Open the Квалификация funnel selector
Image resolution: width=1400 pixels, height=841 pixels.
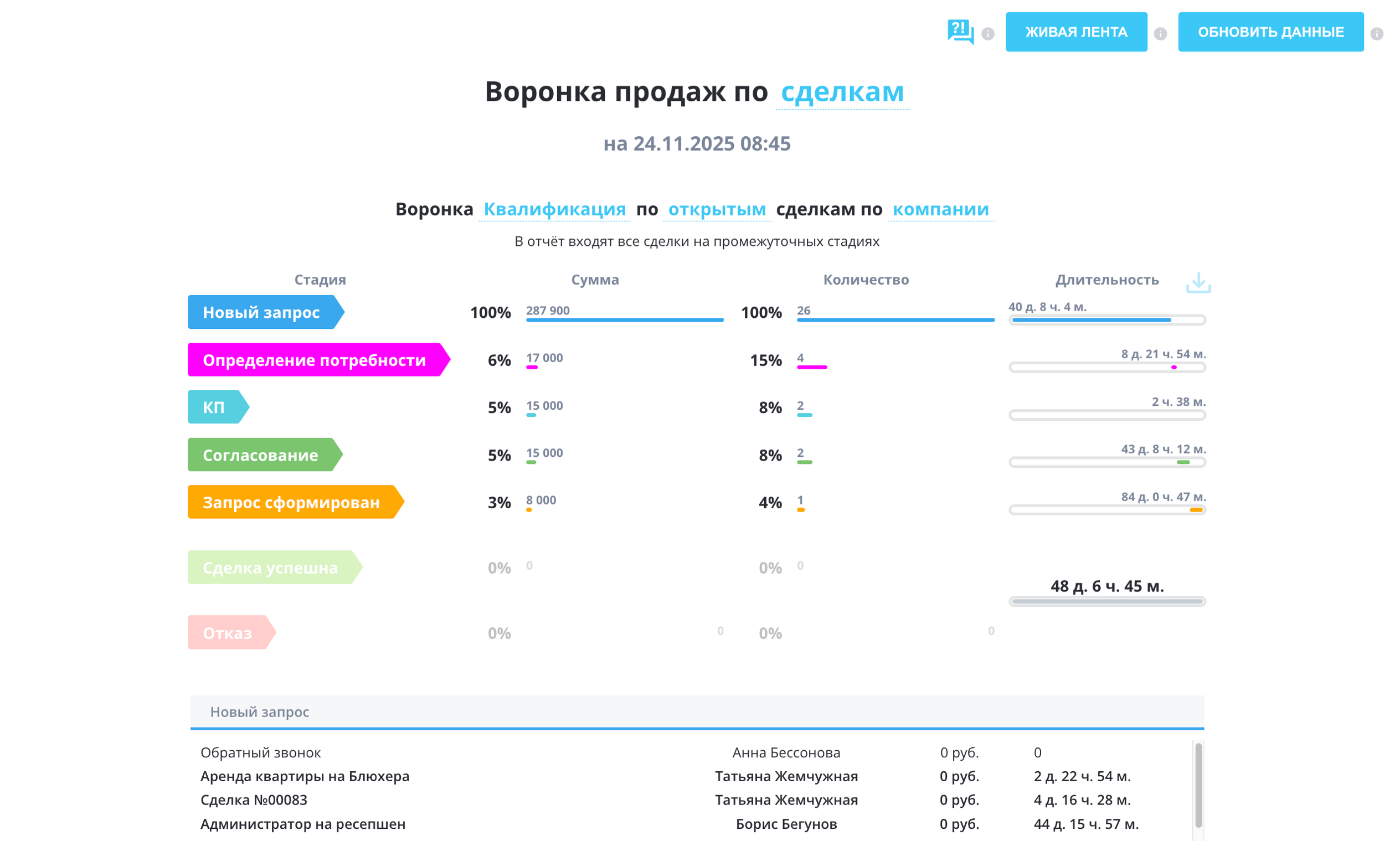[x=554, y=209]
